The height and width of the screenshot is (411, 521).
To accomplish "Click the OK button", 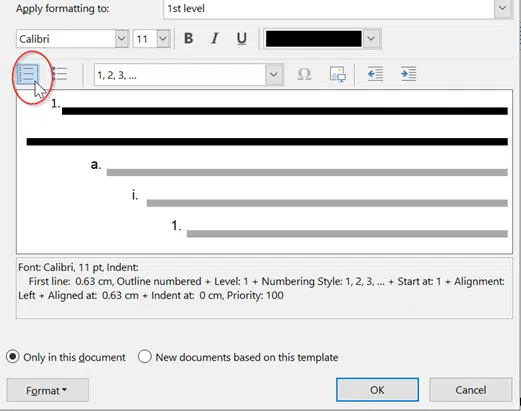I will pyautogui.click(x=377, y=390).
